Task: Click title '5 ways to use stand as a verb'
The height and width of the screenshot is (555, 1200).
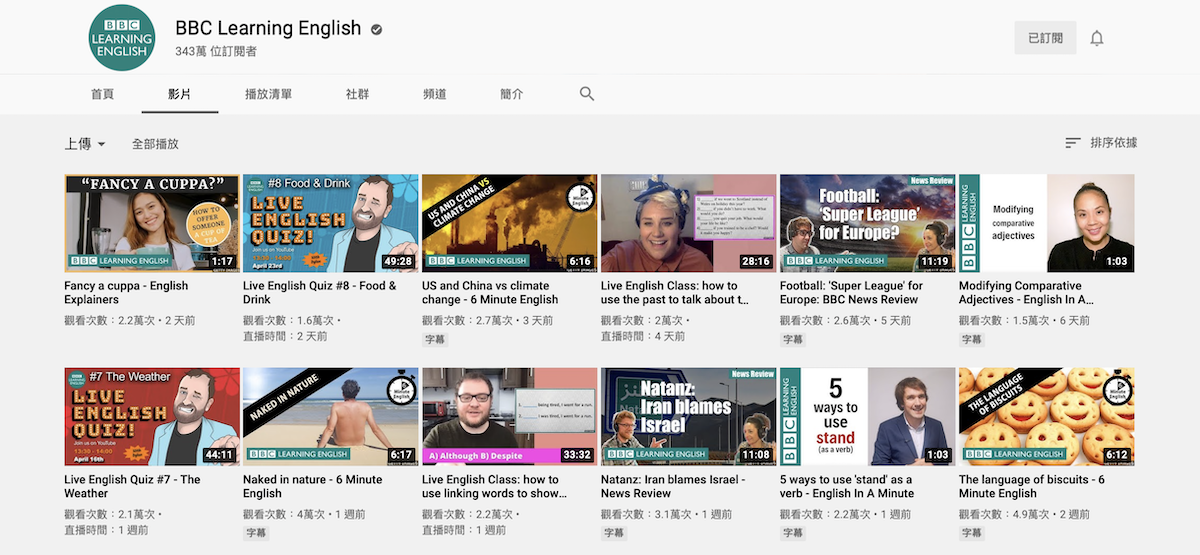Action: pyautogui.click(x=846, y=486)
